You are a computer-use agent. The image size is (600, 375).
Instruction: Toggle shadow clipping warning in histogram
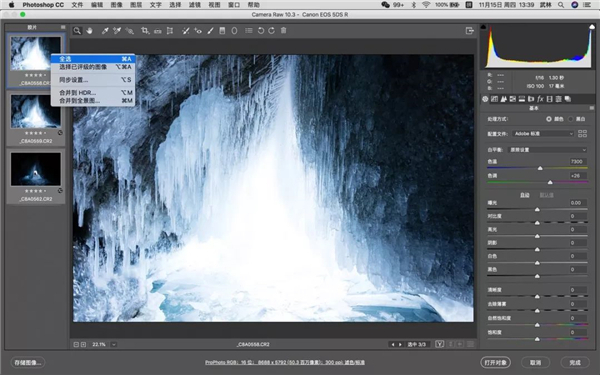tap(483, 27)
